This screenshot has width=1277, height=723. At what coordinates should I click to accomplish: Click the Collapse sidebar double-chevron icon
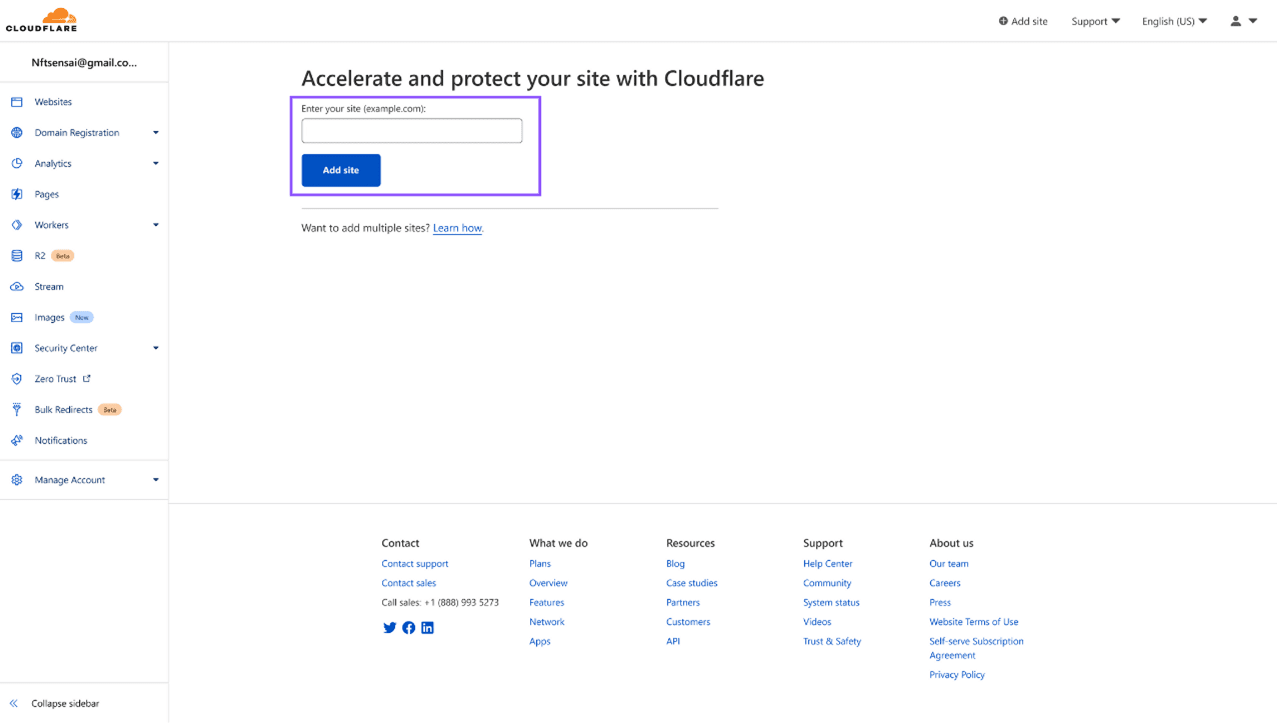[14, 703]
